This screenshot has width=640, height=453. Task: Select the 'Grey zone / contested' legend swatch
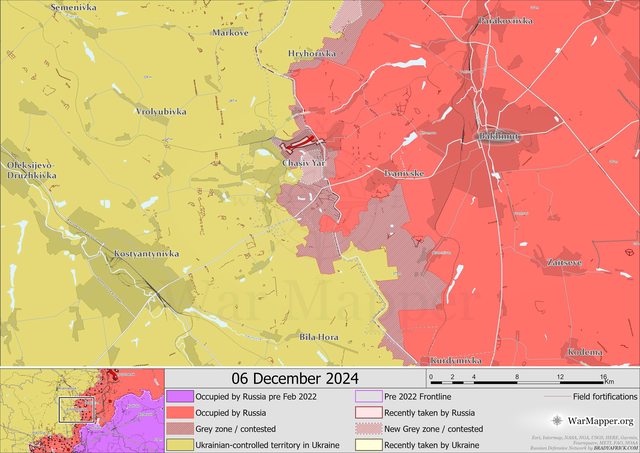[x=179, y=428]
